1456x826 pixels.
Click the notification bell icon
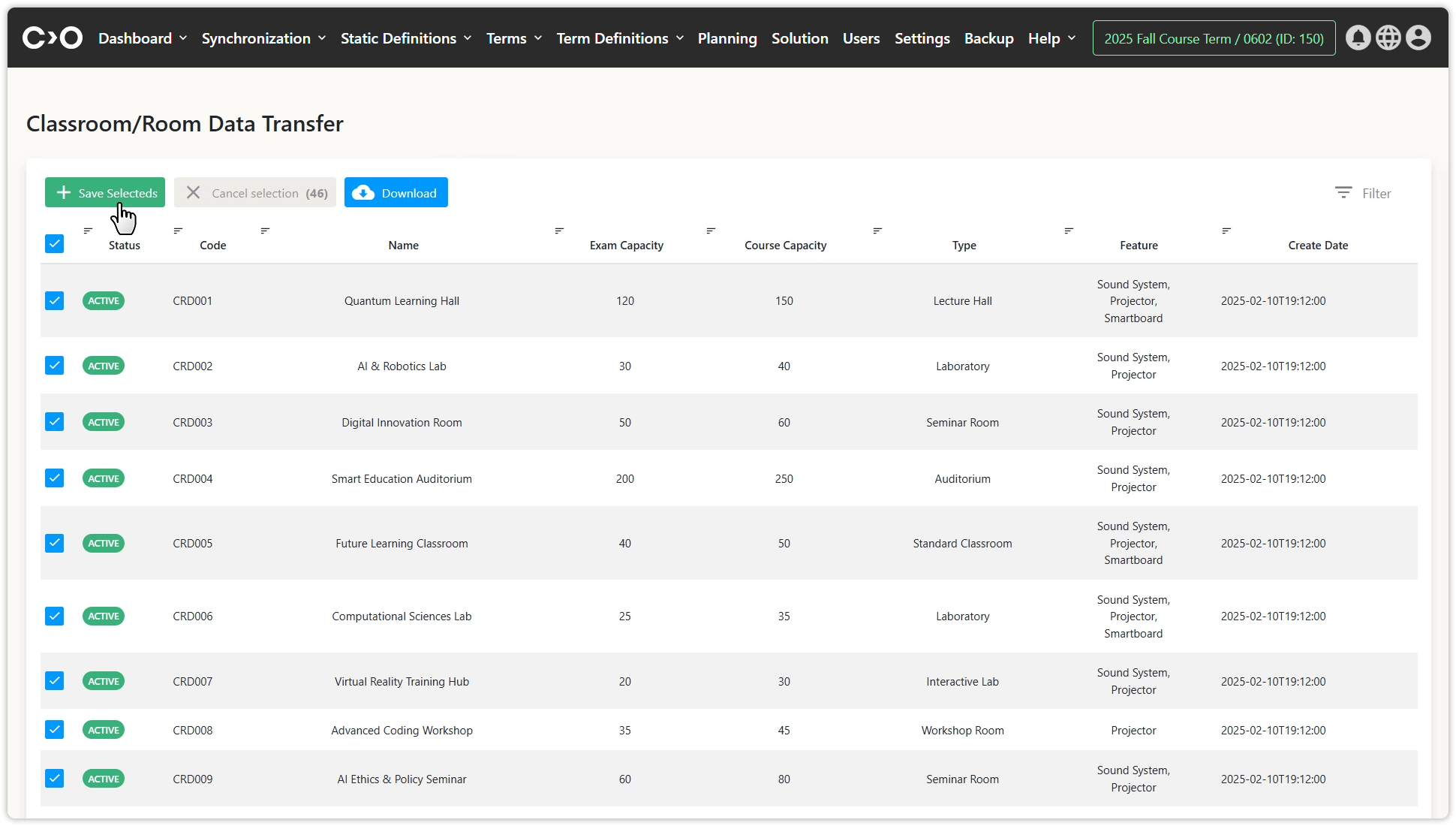click(x=1358, y=38)
